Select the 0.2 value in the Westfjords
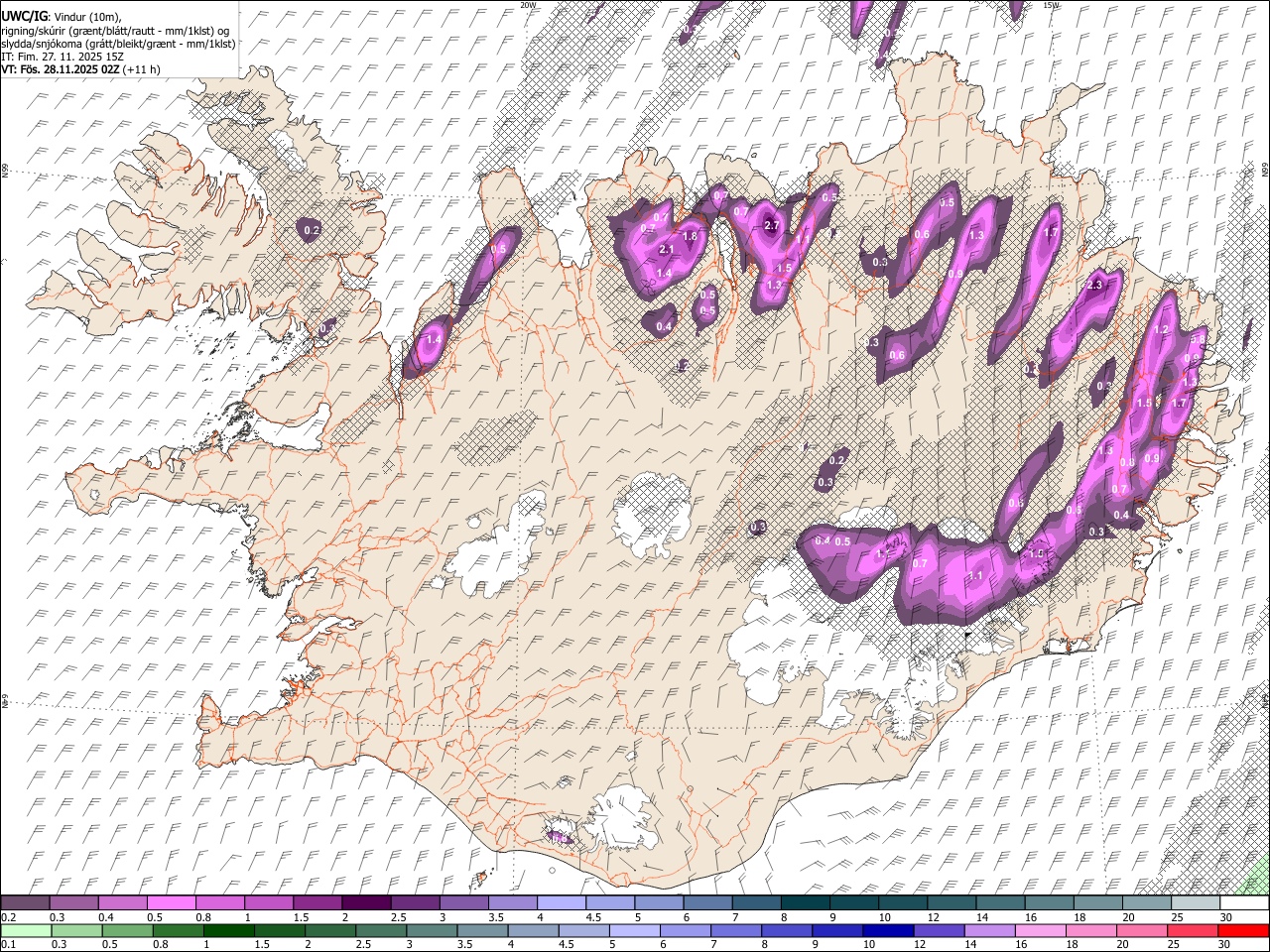Viewport: 1270px width, 952px height. [x=312, y=230]
